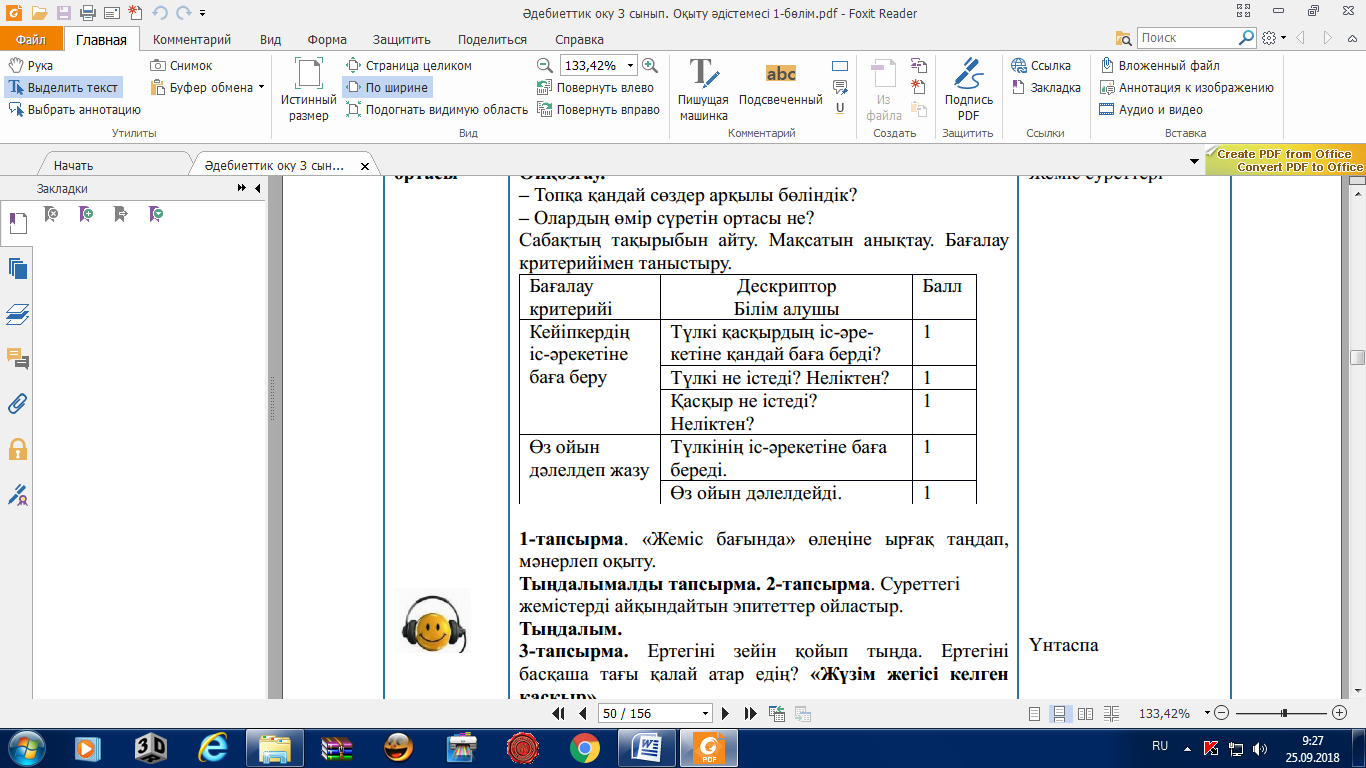
Task: Open the PDF Sign (Подпись PDF) tool
Action: [967, 90]
